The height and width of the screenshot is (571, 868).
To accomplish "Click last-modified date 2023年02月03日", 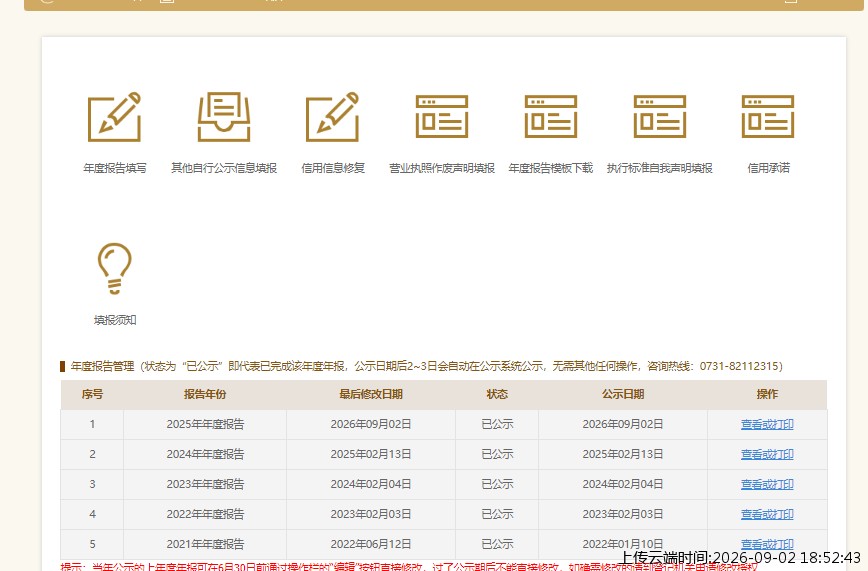I will click(371, 514).
